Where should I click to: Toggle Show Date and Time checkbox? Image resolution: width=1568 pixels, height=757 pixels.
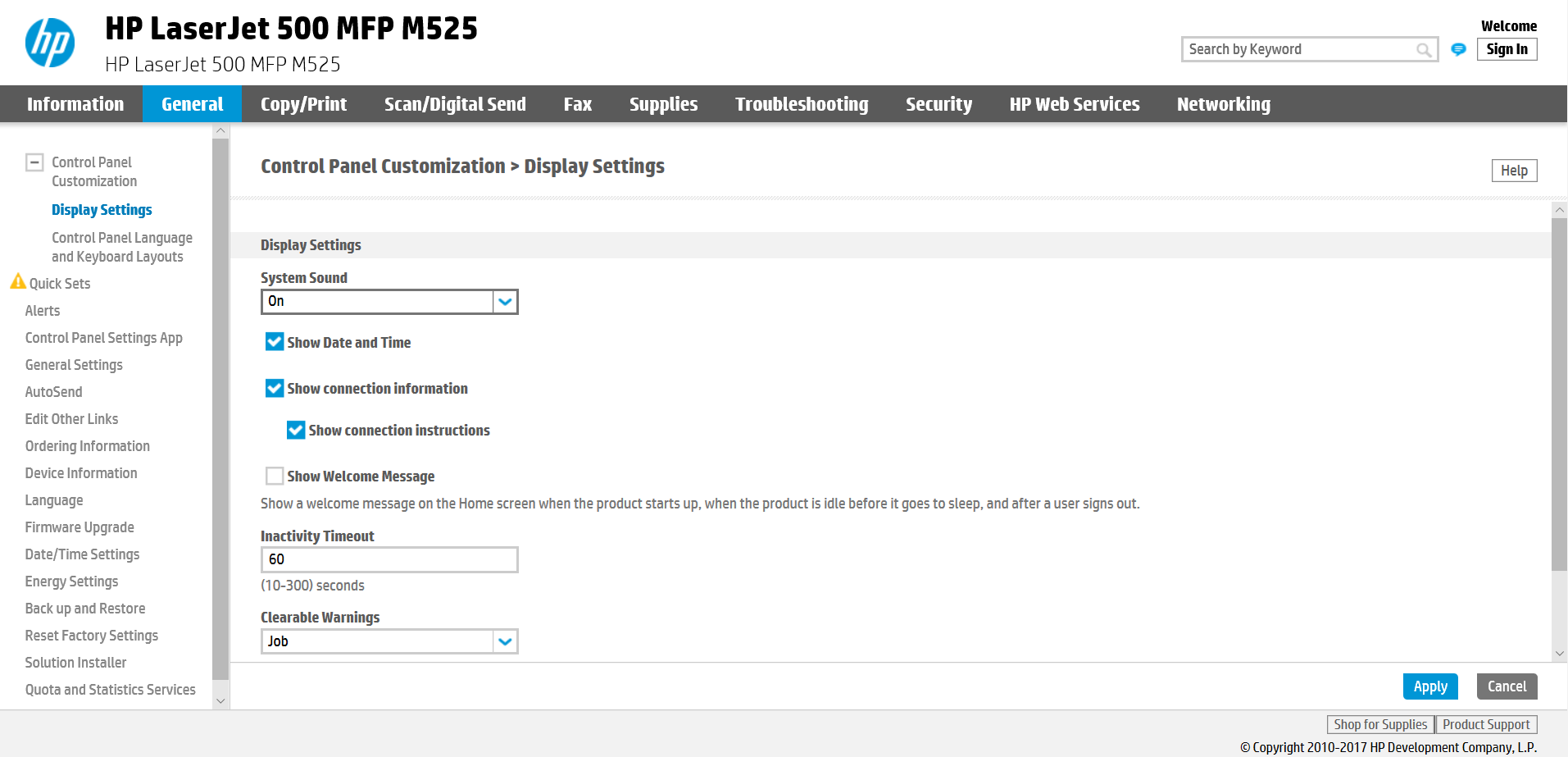[x=275, y=342]
